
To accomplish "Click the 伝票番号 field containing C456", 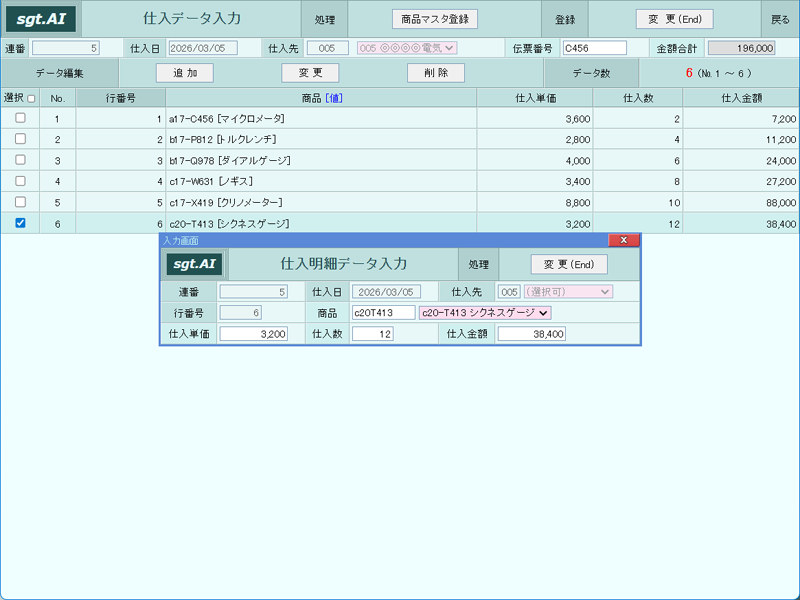I will pyautogui.click(x=594, y=48).
